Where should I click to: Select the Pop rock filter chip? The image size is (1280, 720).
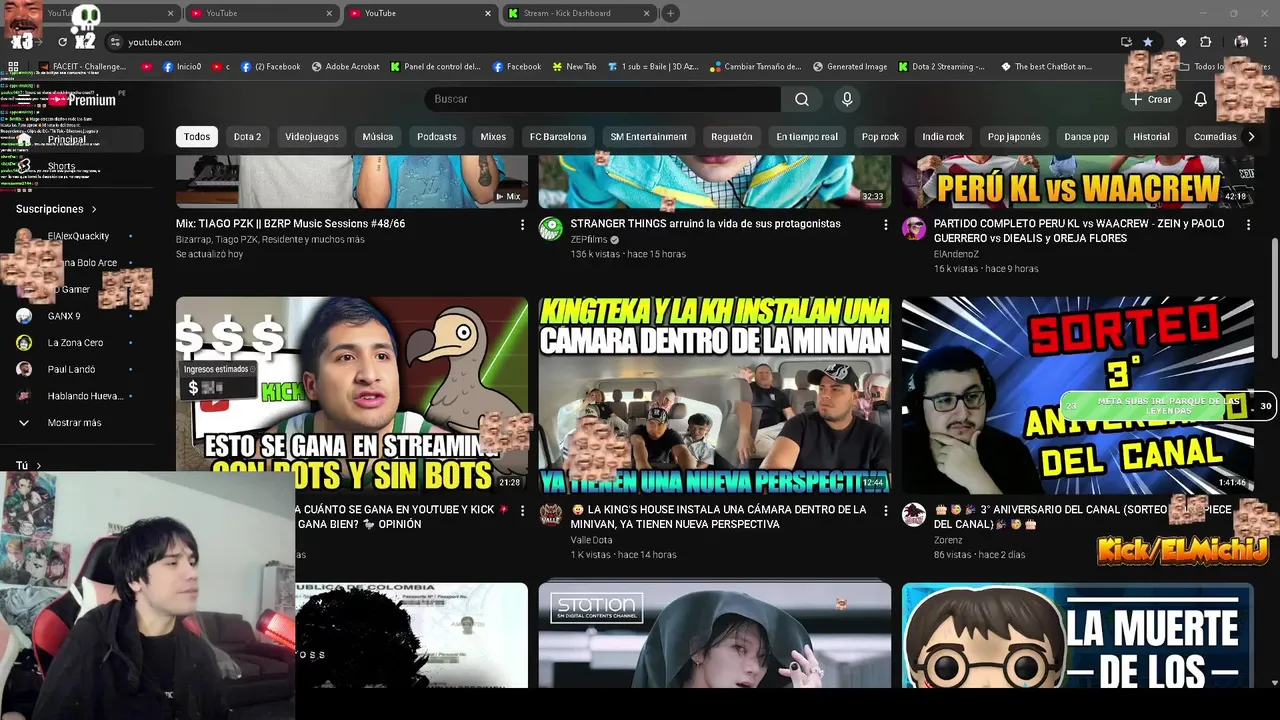[880, 137]
